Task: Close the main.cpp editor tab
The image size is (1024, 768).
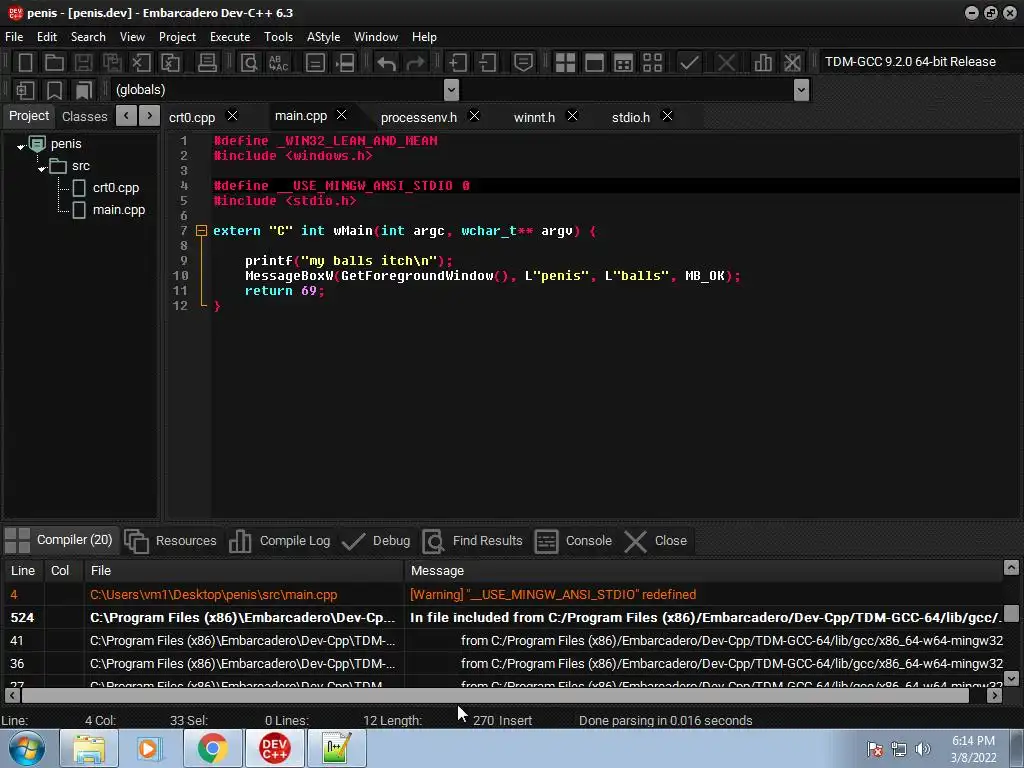Action: pos(341,114)
